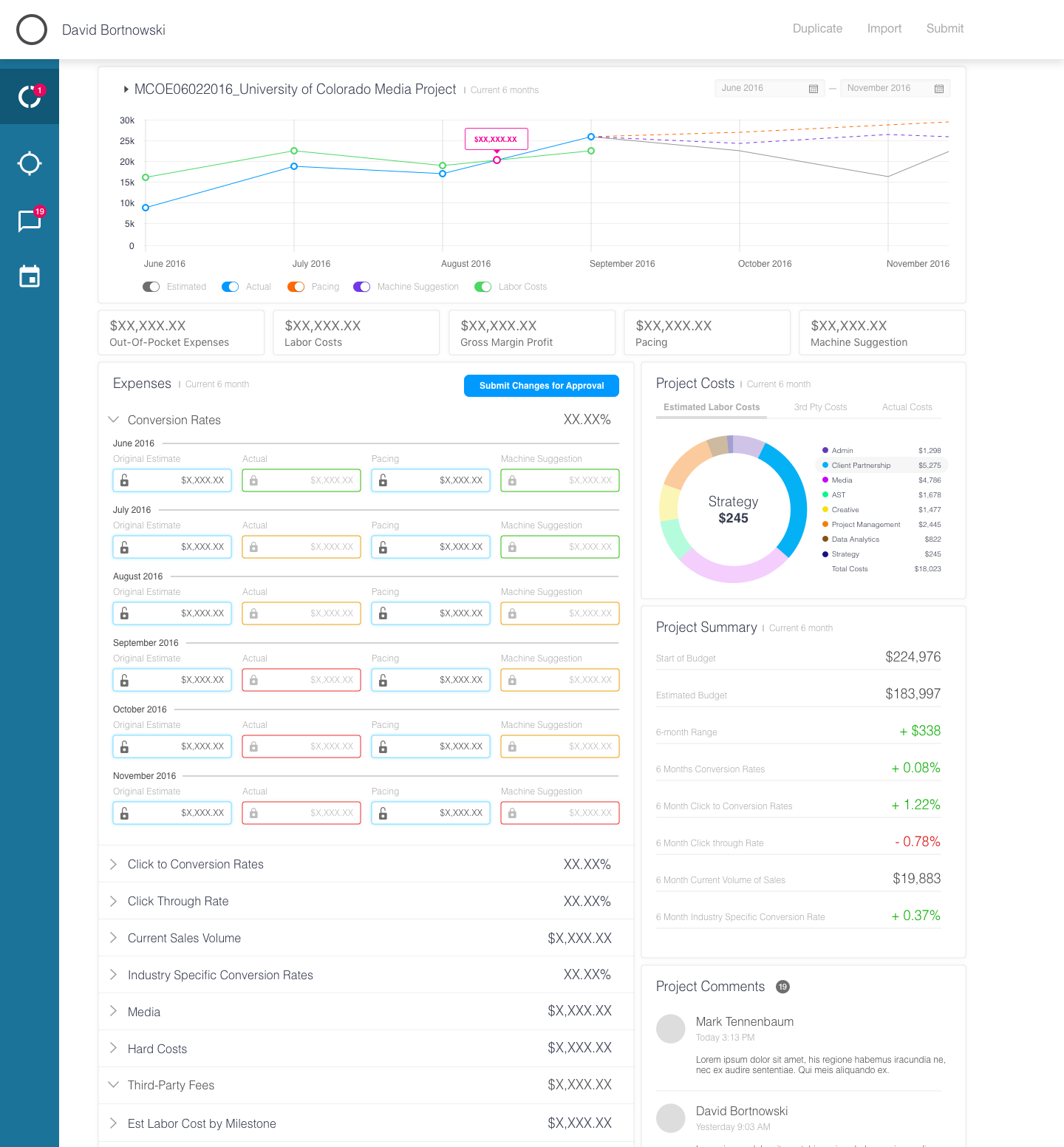Image resolution: width=1064 pixels, height=1147 pixels.
Task: Click the highlighted pink chart data point
Action: click(497, 160)
